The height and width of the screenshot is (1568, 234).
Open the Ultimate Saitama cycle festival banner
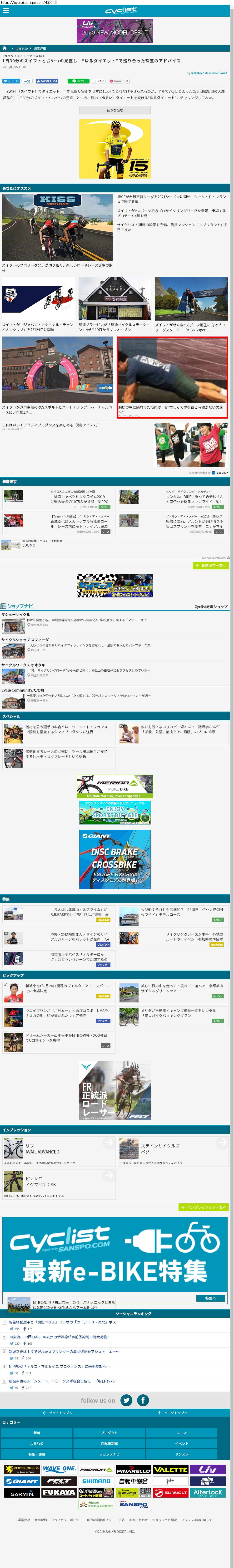coord(115,586)
